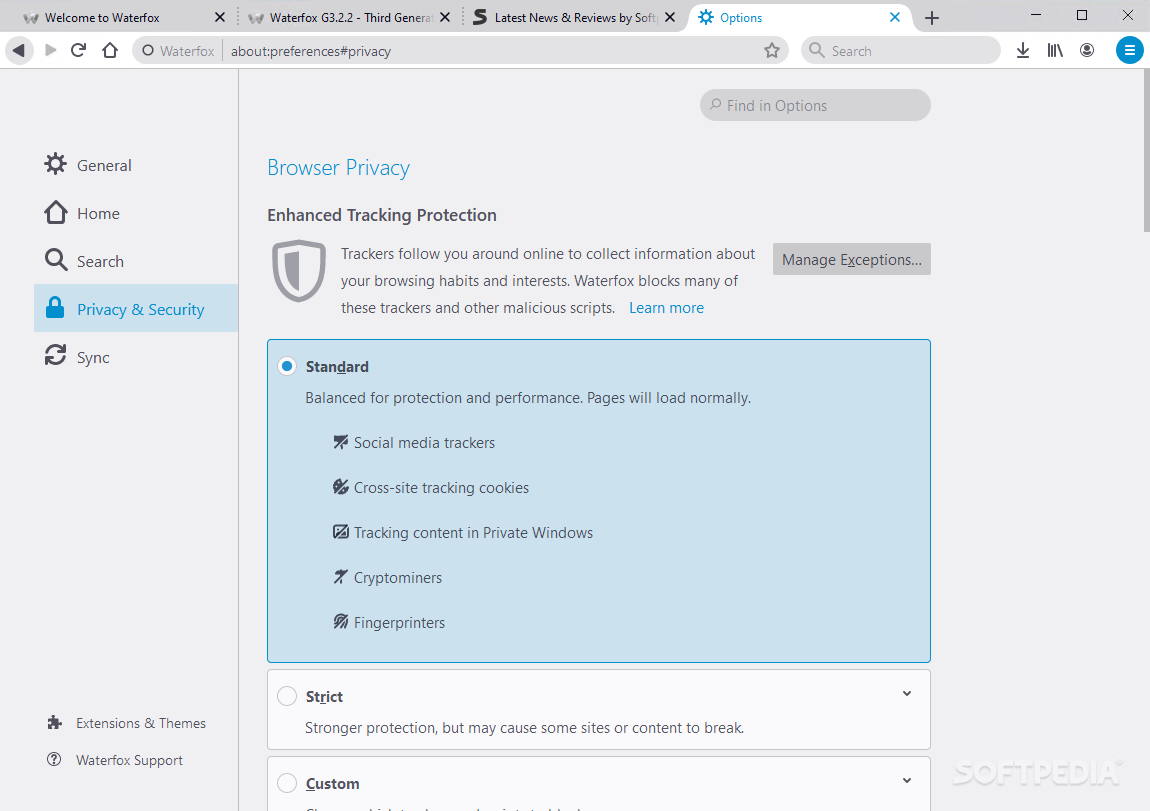Screen dimensions: 1150x811
Task: Open Waterfox Support help icon
Action: [x=54, y=760]
